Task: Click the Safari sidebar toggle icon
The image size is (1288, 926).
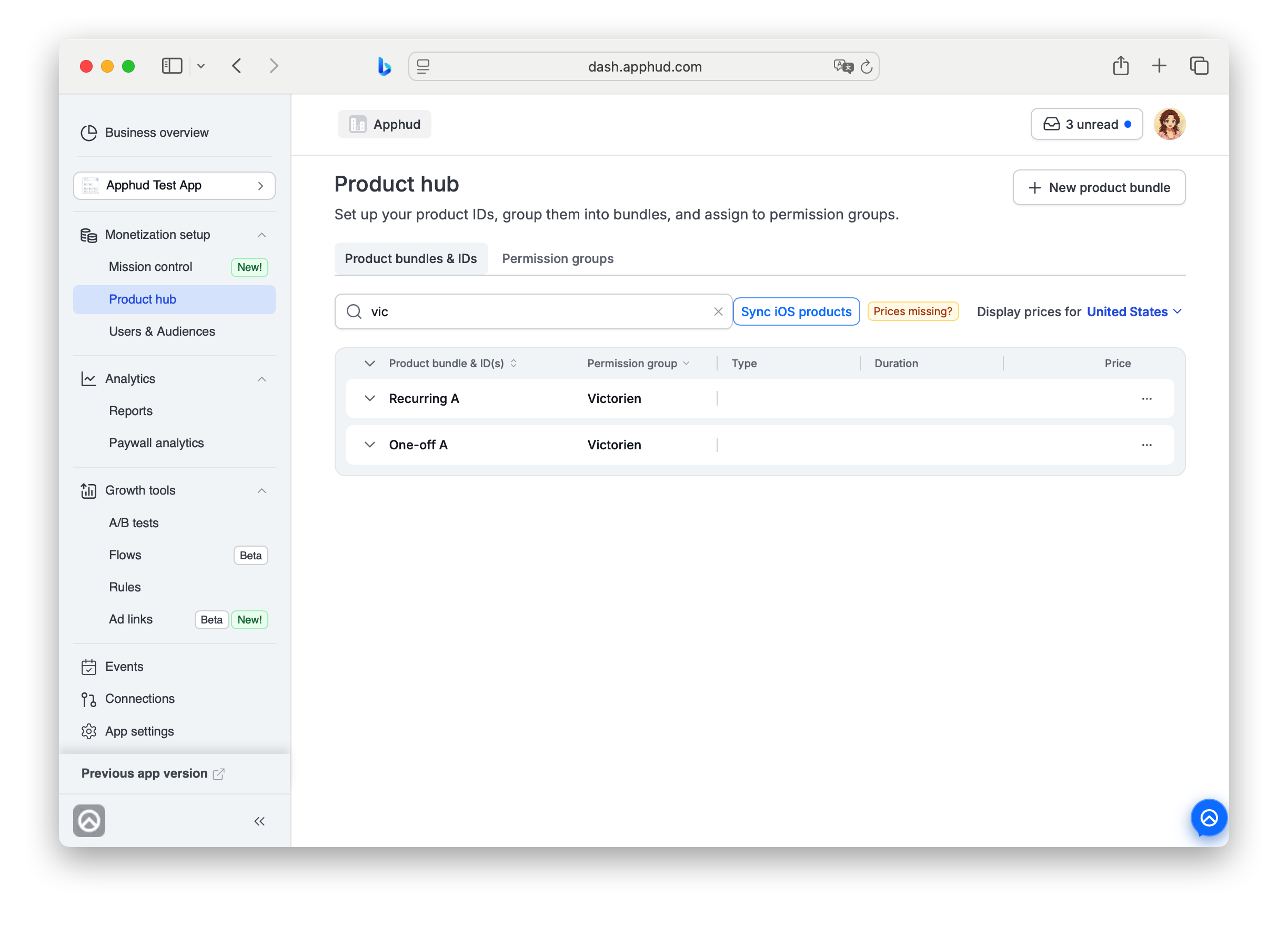Action: [x=172, y=66]
